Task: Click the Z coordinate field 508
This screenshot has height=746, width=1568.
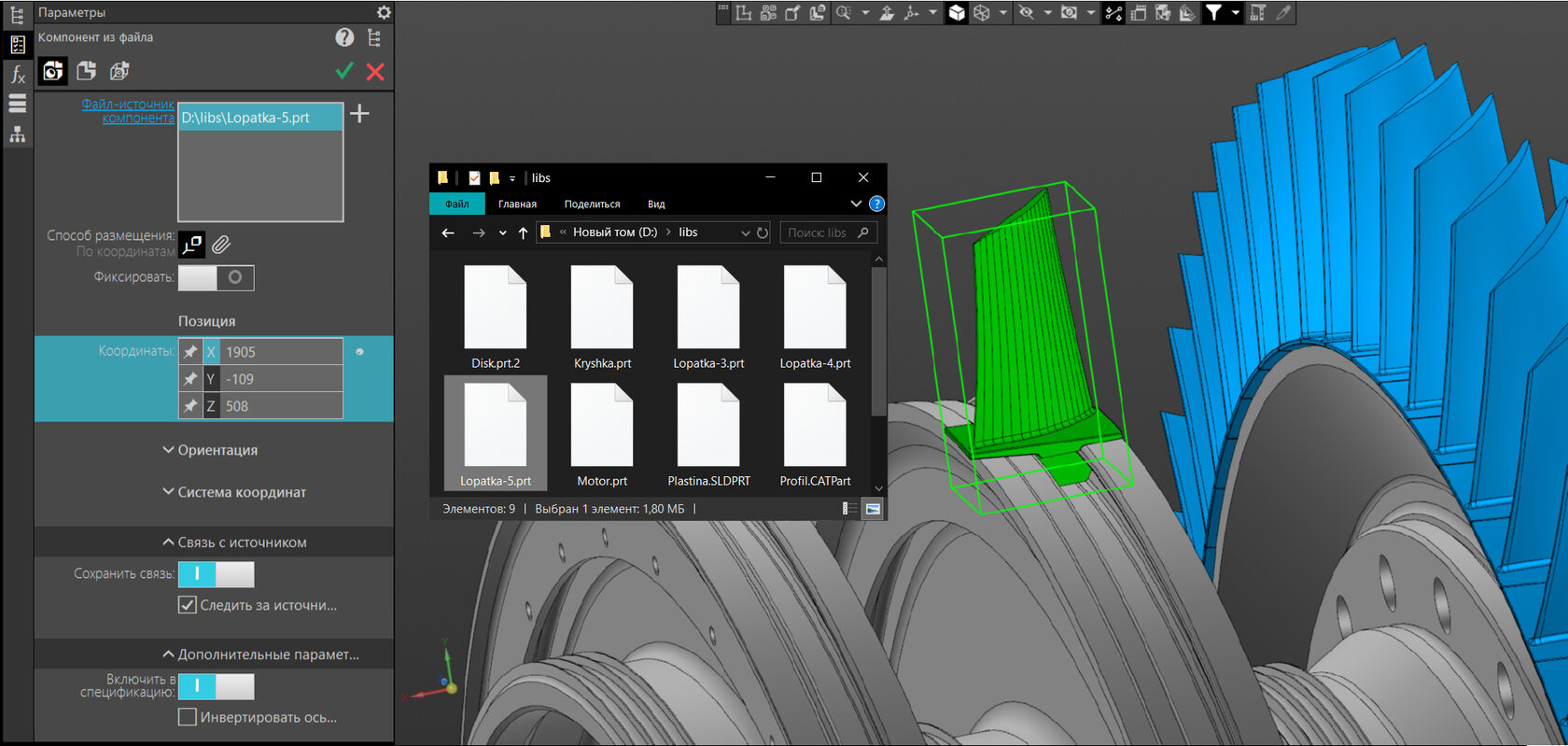Action: click(x=282, y=406)
